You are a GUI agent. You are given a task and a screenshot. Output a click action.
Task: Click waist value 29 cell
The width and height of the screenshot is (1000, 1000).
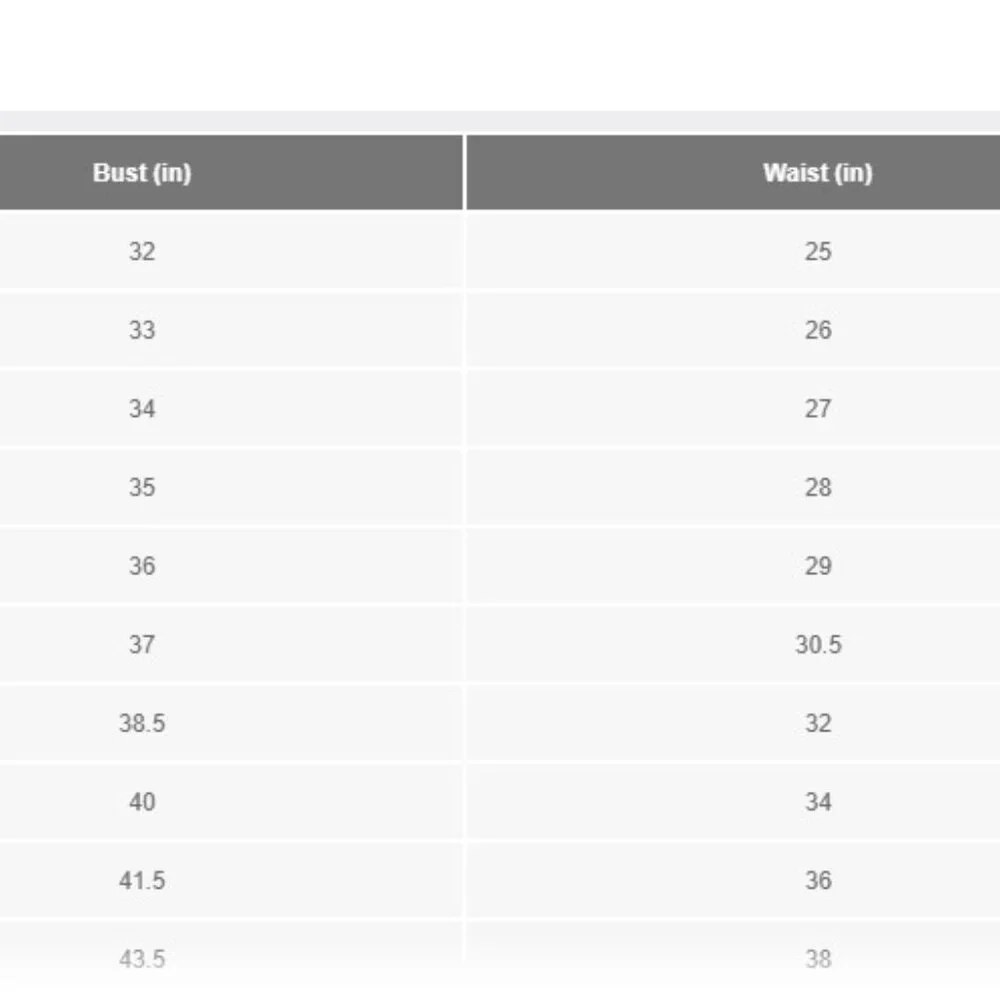pos(733,566)
